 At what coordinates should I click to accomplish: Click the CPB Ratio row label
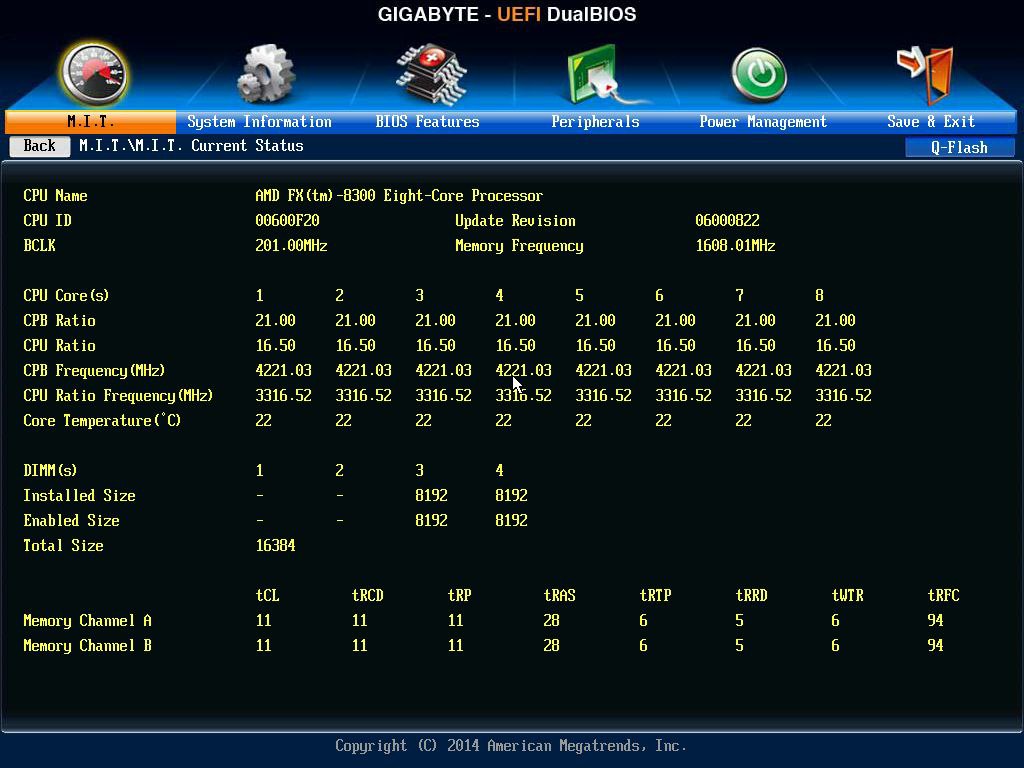(59, 321)
